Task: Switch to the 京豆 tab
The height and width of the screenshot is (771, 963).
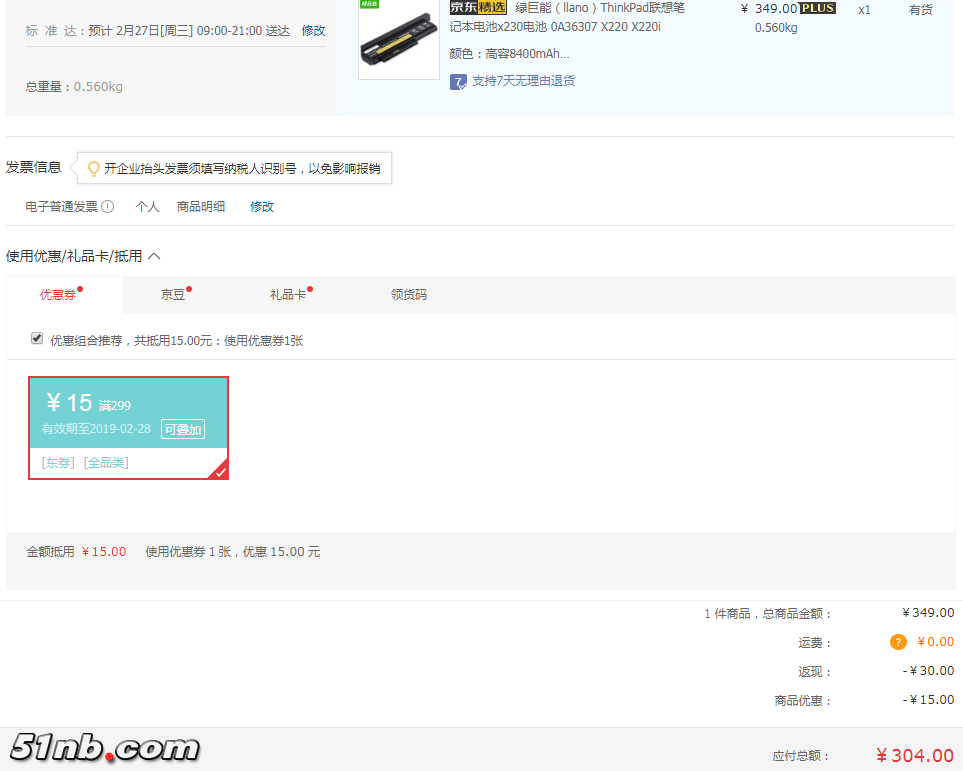Action: (x=173, y=295)
